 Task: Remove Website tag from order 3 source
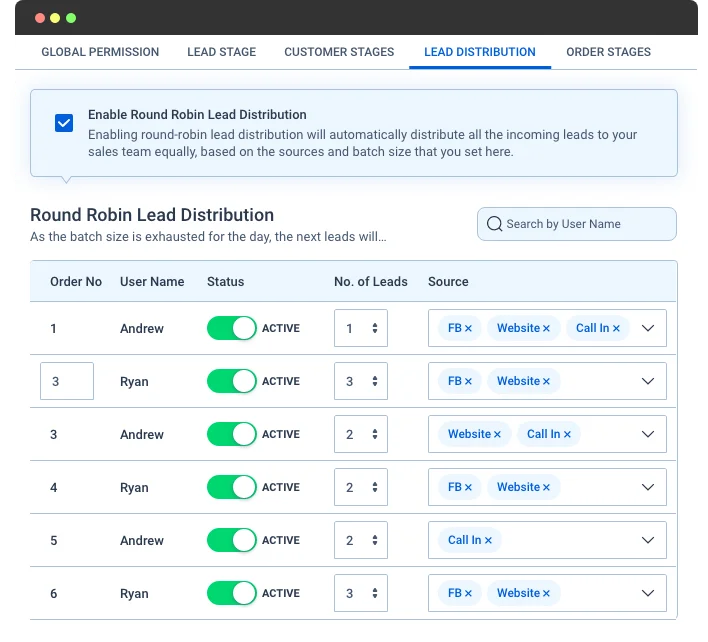click(x=497, y=434)
